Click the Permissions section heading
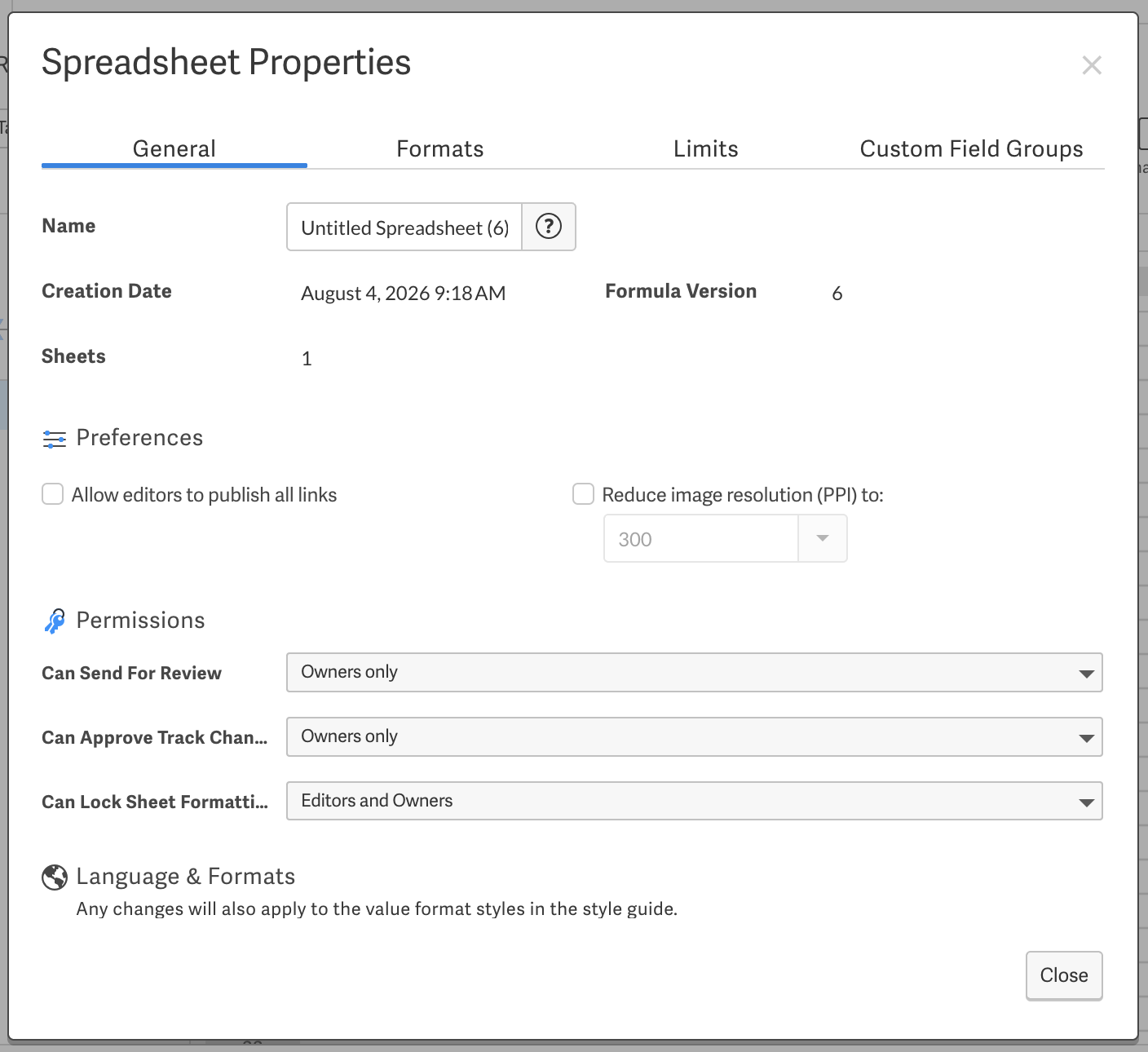The image size is (1148, 1052). click(140, 621)
